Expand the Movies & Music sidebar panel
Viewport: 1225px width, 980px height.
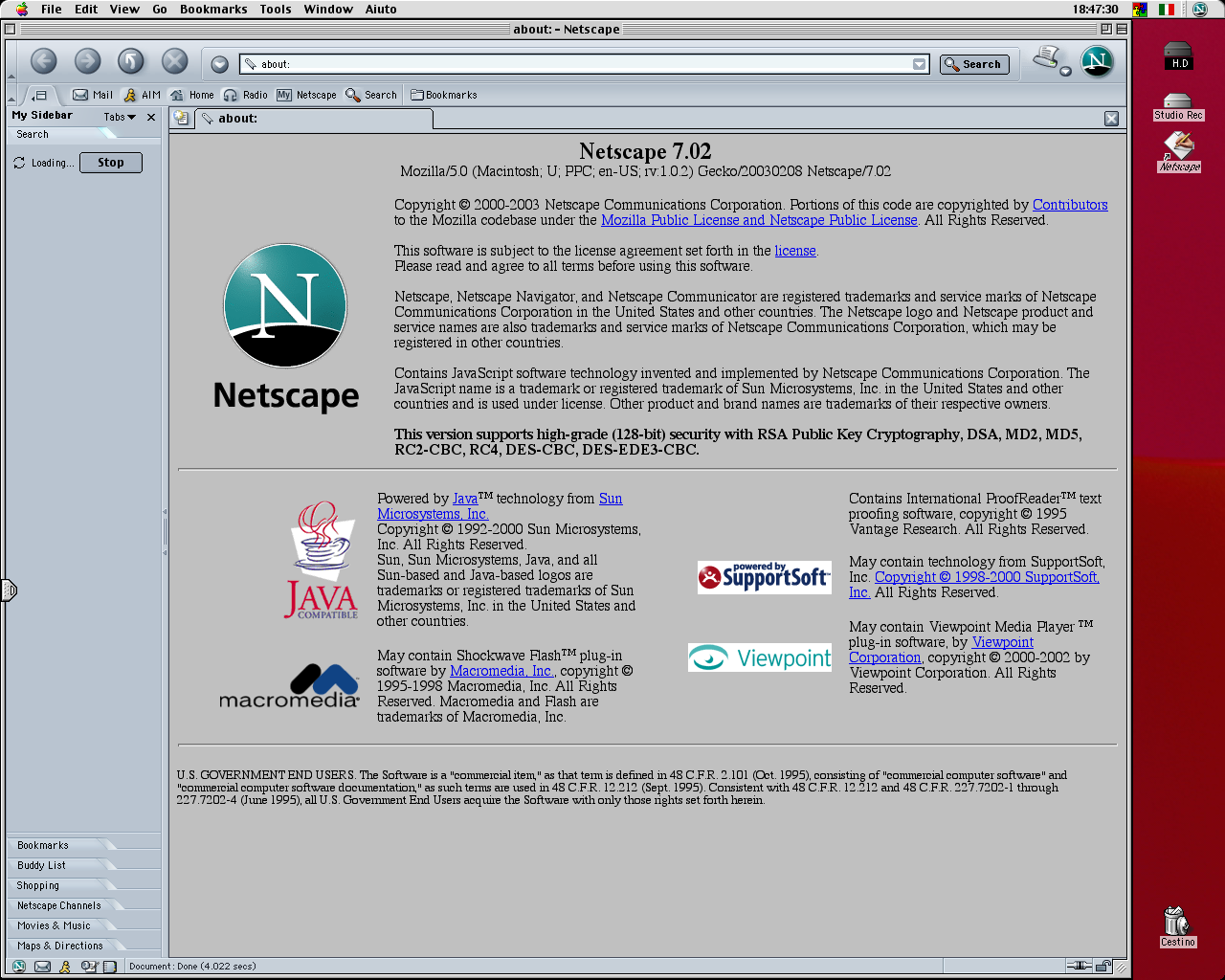pos(83,925)
